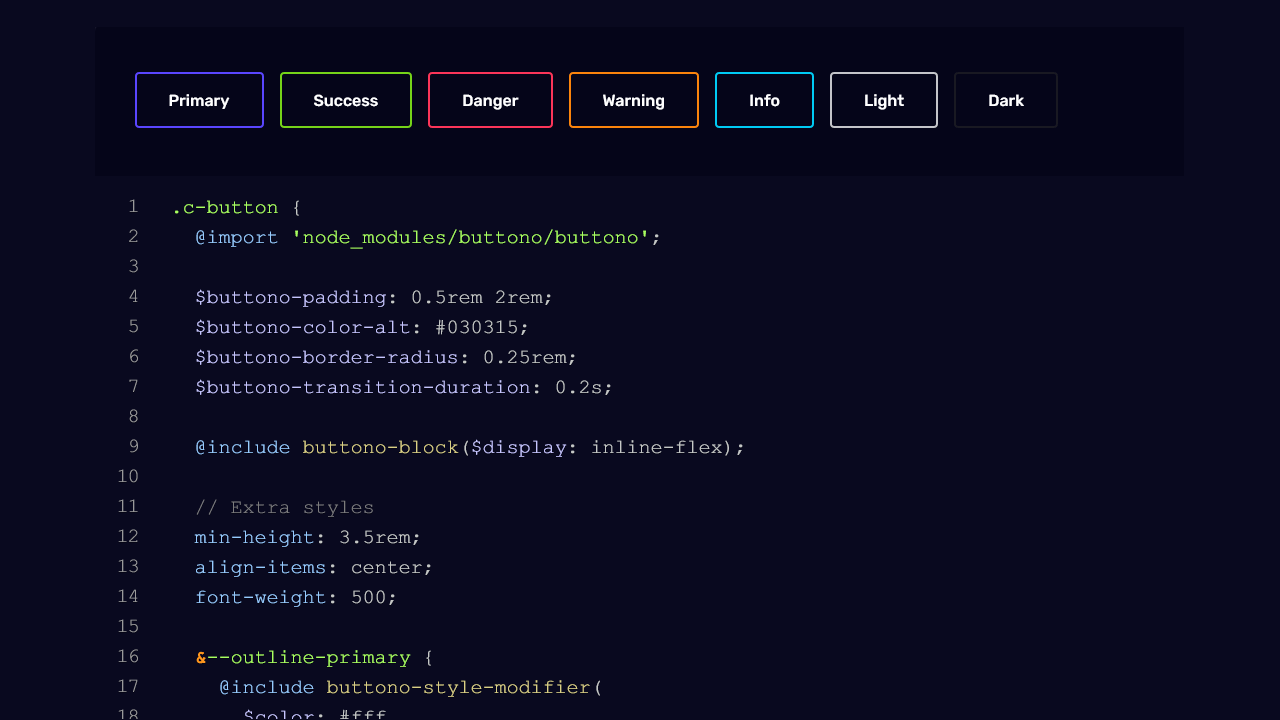Click the min-height property
The image size is (1280, 720).
coord(254,538)
